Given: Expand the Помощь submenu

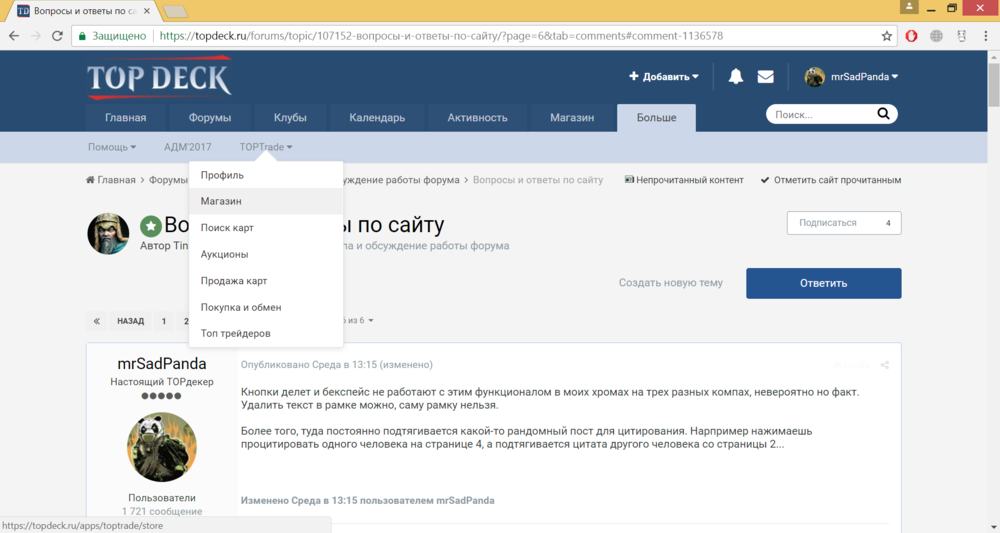Looking at the screenshot, I should pos(112,147).
